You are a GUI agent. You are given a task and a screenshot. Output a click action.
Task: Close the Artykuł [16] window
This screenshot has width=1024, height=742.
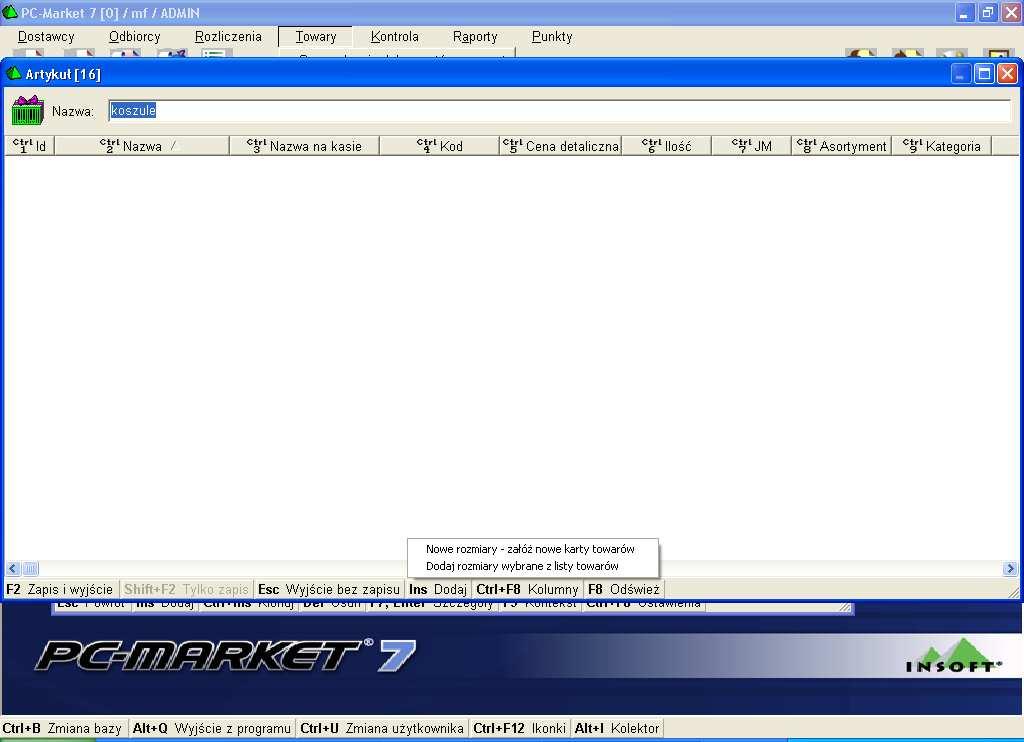(x=1008, y=73)
